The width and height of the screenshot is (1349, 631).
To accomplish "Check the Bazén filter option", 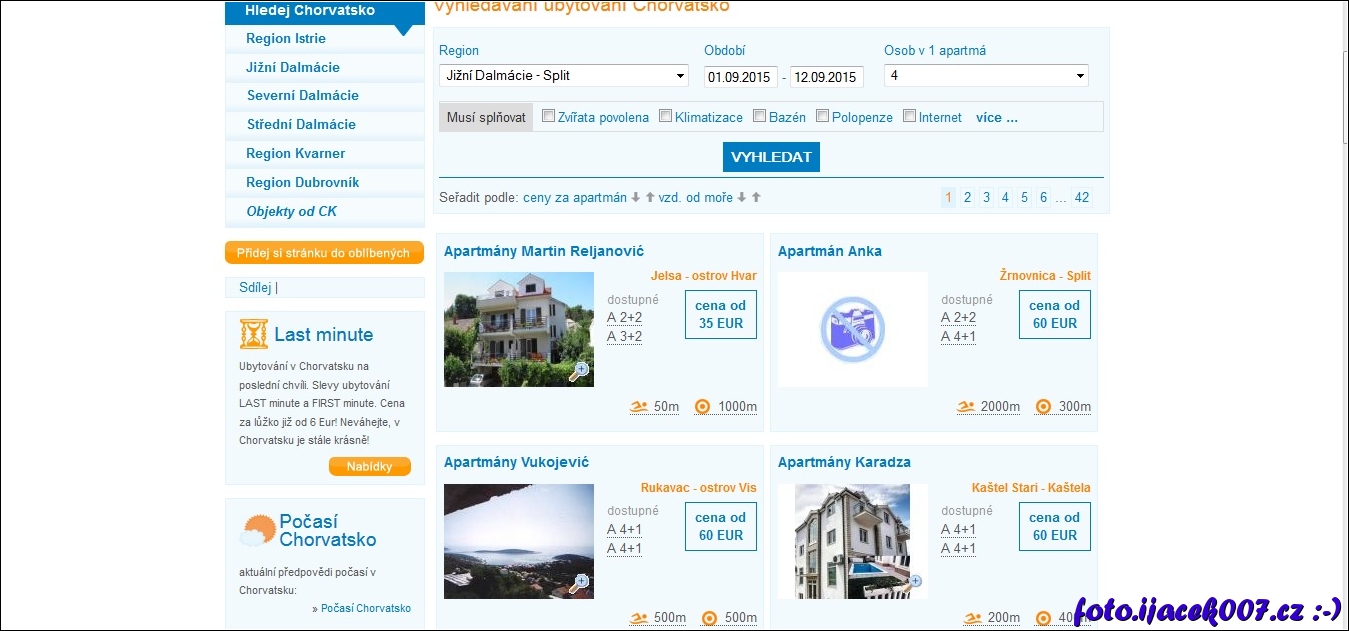I will point(759,116).
